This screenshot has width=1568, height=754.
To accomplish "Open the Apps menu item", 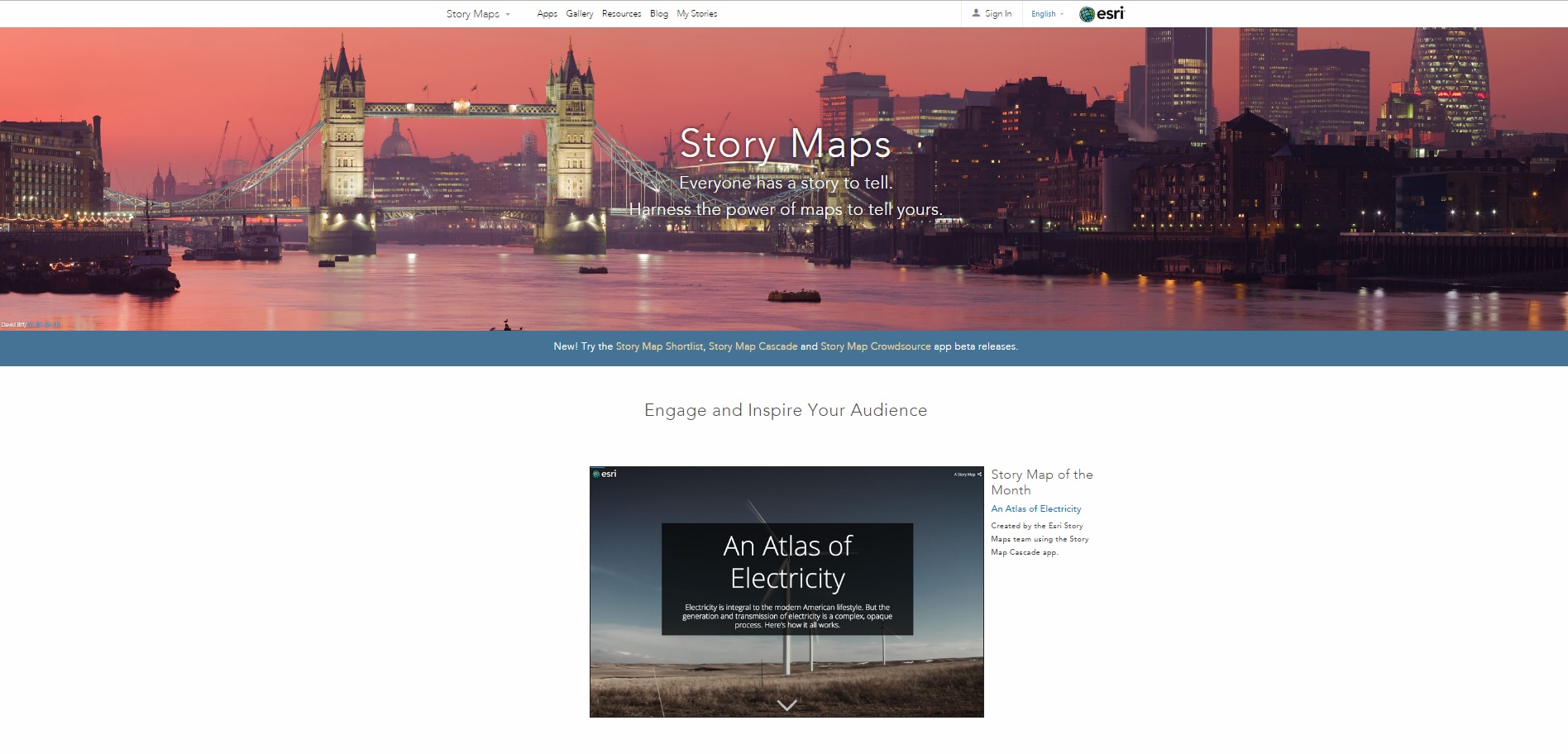I will pyautogui.click(x=547, y=14).
